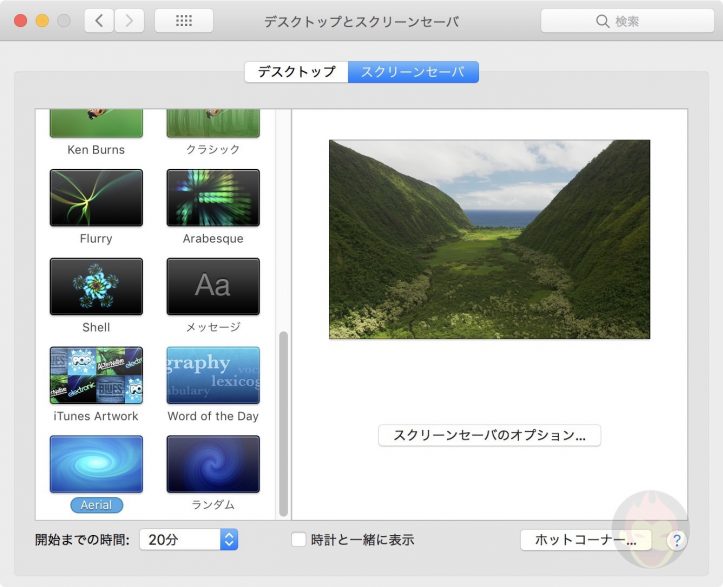This screenshot has height=587, width=723.
Task: Open ホットコーナー settings button
Action: click(x=586, y=540)
